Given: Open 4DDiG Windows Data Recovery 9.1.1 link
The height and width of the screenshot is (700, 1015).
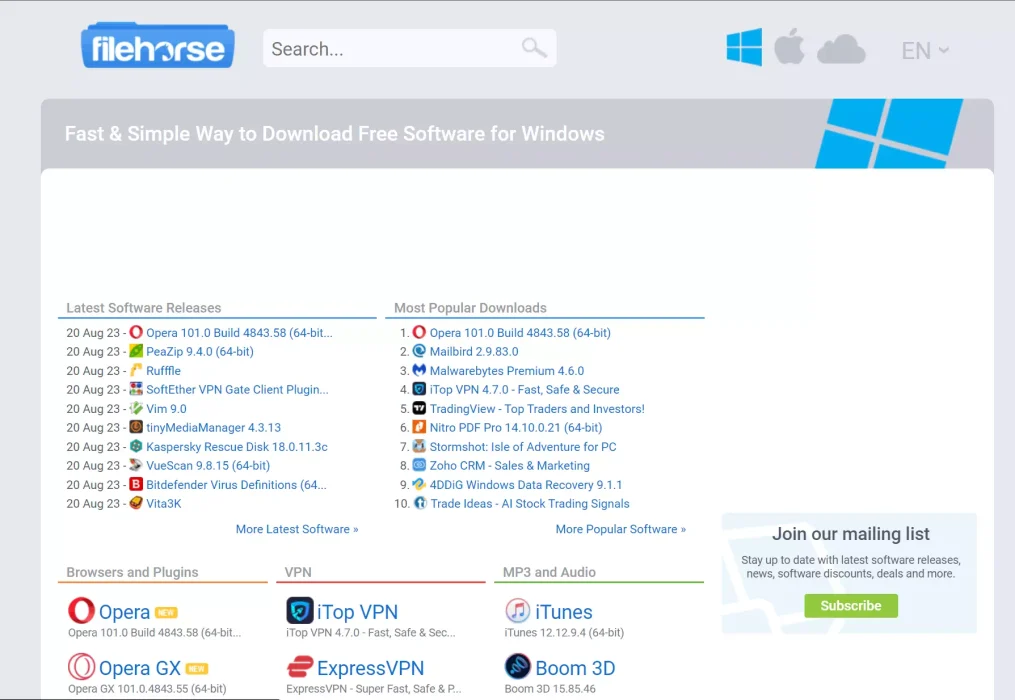Looking at the screenshot, I should [x=526, y=485].
